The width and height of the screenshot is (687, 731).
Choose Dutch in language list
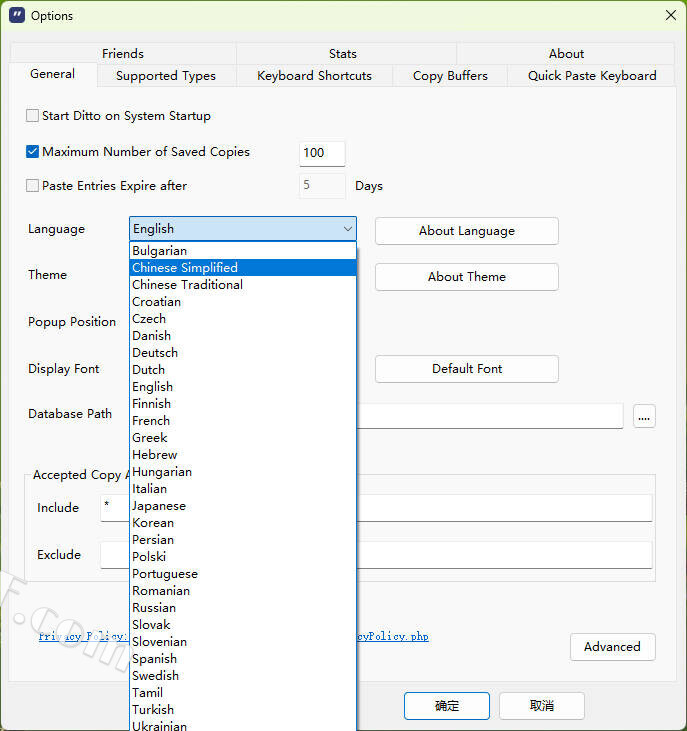click(x=243, y=370)
